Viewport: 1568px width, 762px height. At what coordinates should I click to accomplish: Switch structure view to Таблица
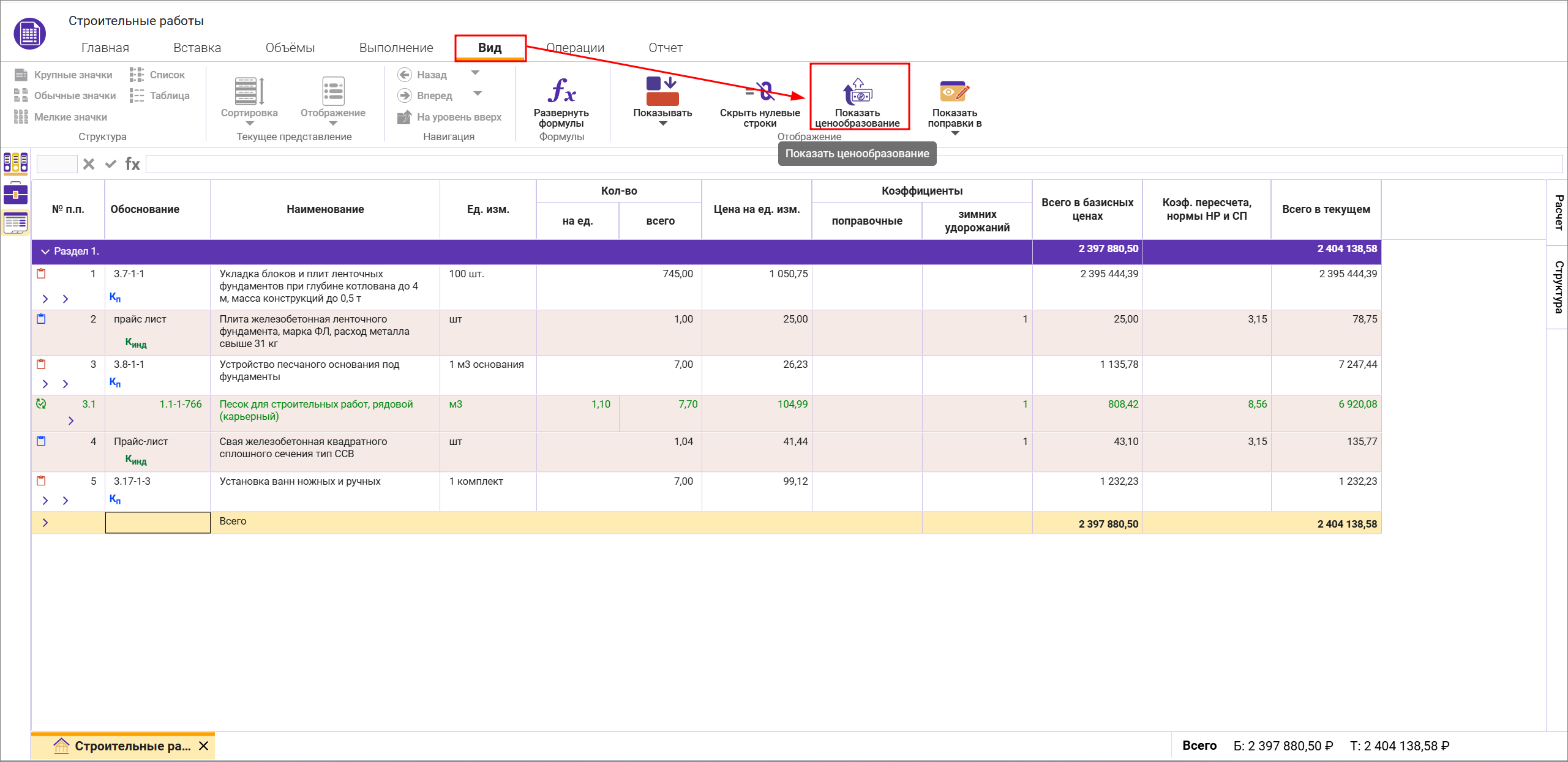click(x=160, y=95)
